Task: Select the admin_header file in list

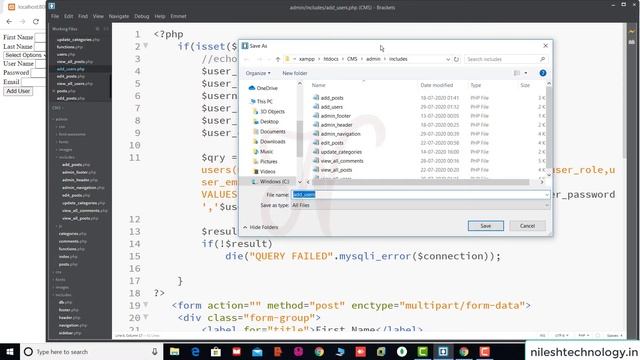Action: tap(333, 125)
